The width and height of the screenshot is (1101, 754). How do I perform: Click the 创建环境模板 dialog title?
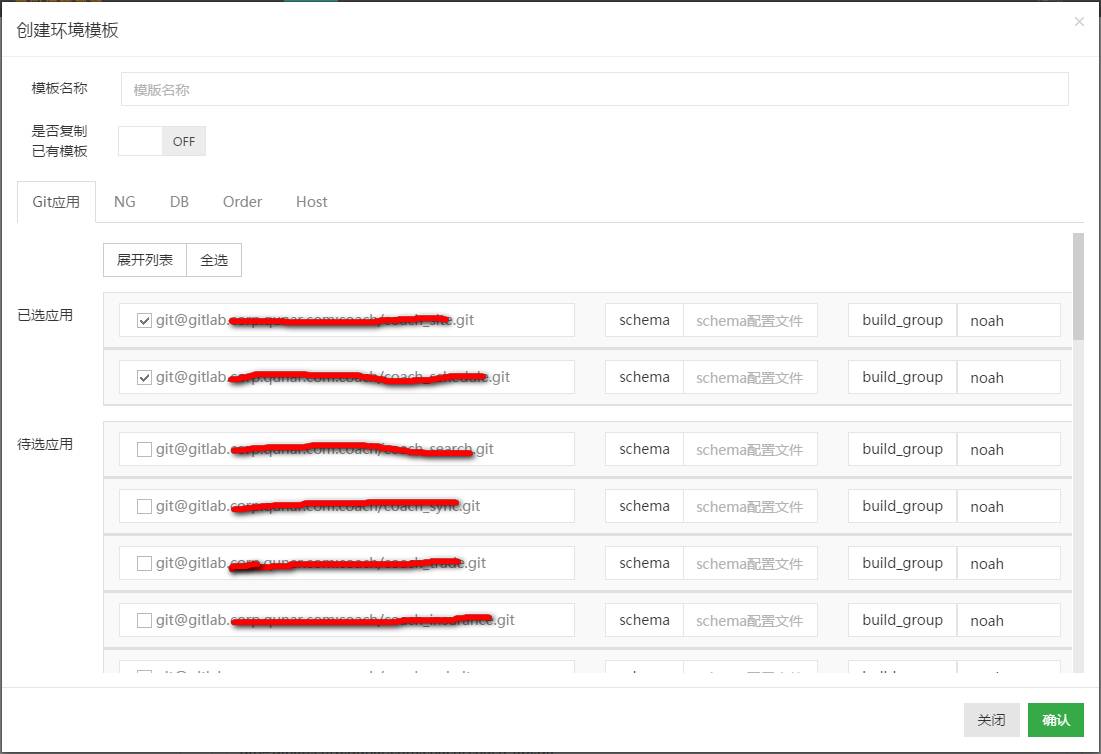click(x=67, y=30)
